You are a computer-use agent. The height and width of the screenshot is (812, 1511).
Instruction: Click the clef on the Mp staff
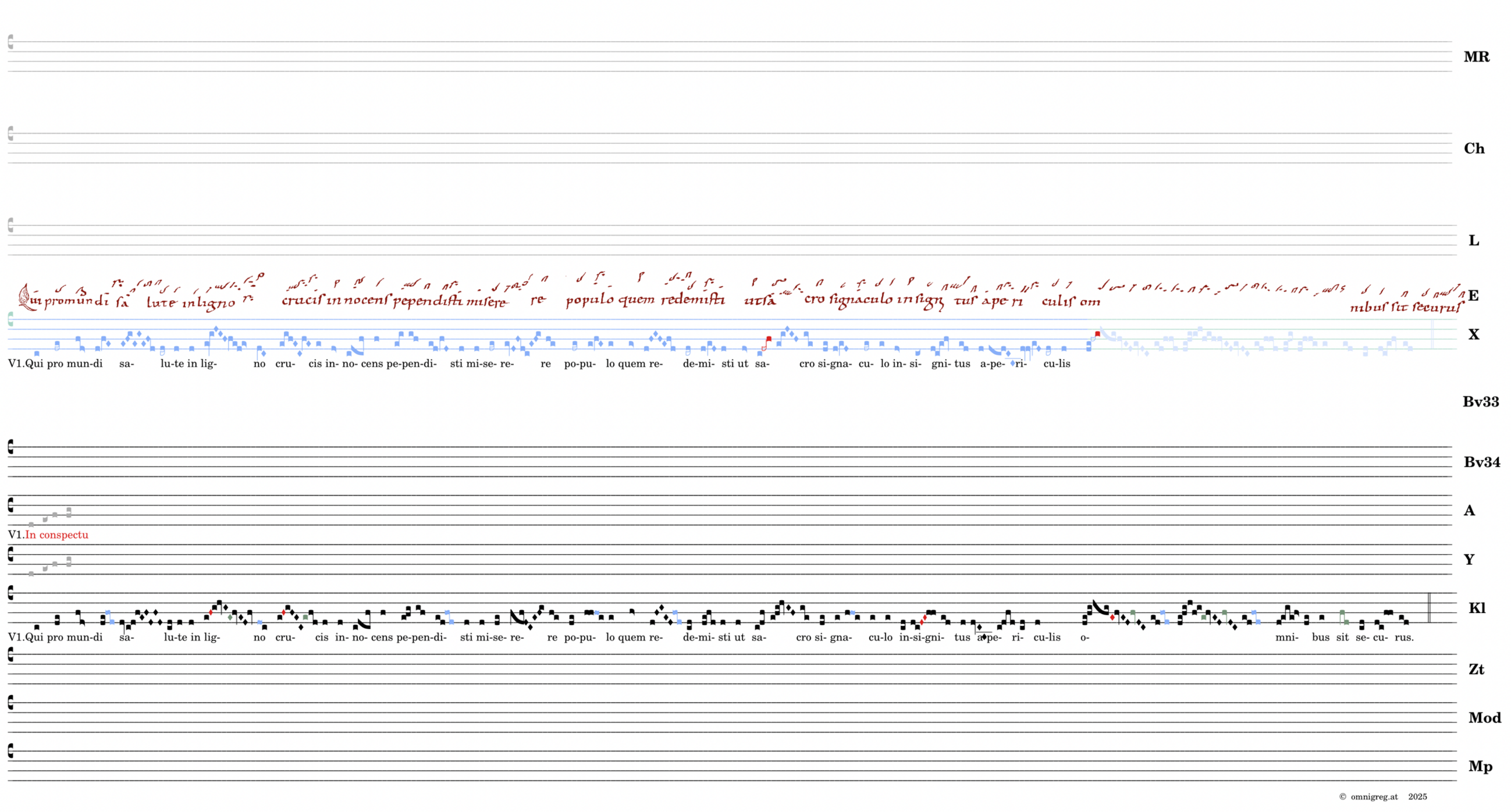[10, 751]
